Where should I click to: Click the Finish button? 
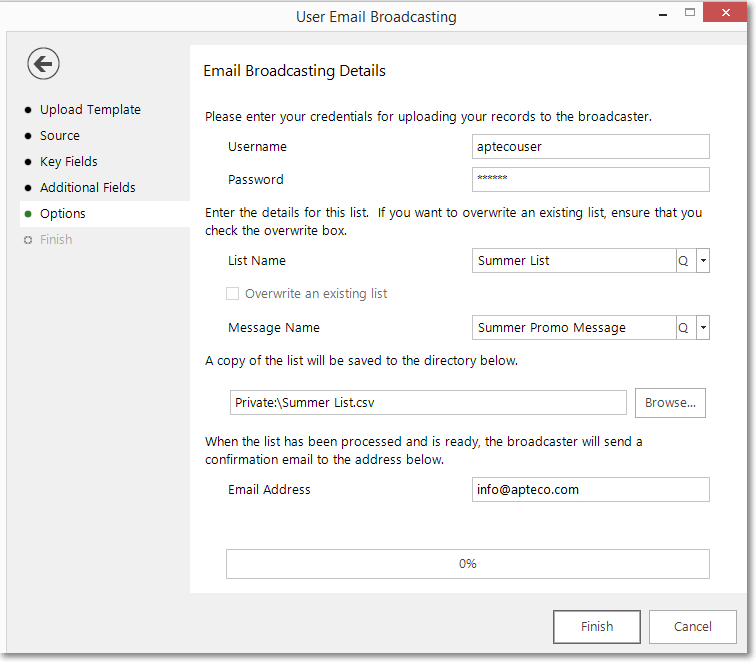click(597, 627)
